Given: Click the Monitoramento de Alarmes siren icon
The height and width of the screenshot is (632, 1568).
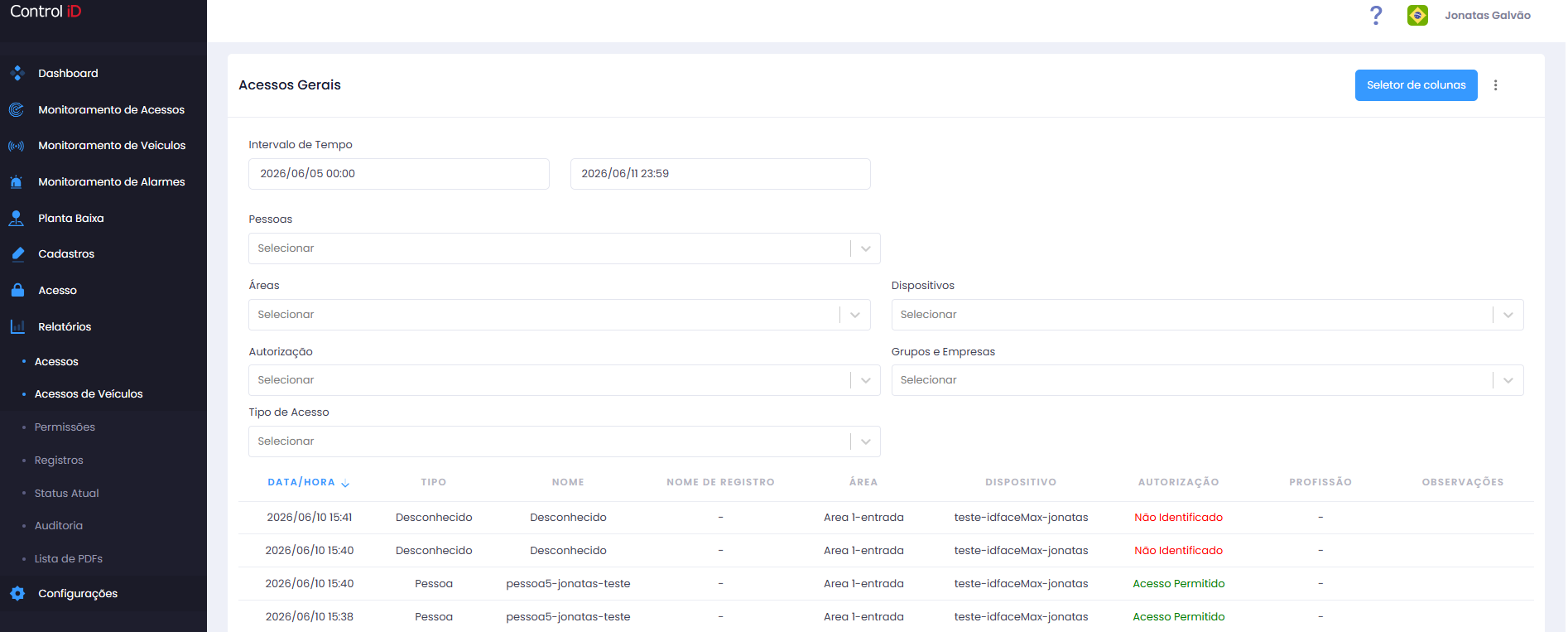Looking at the screenshot, I should [x=17, y=181].
